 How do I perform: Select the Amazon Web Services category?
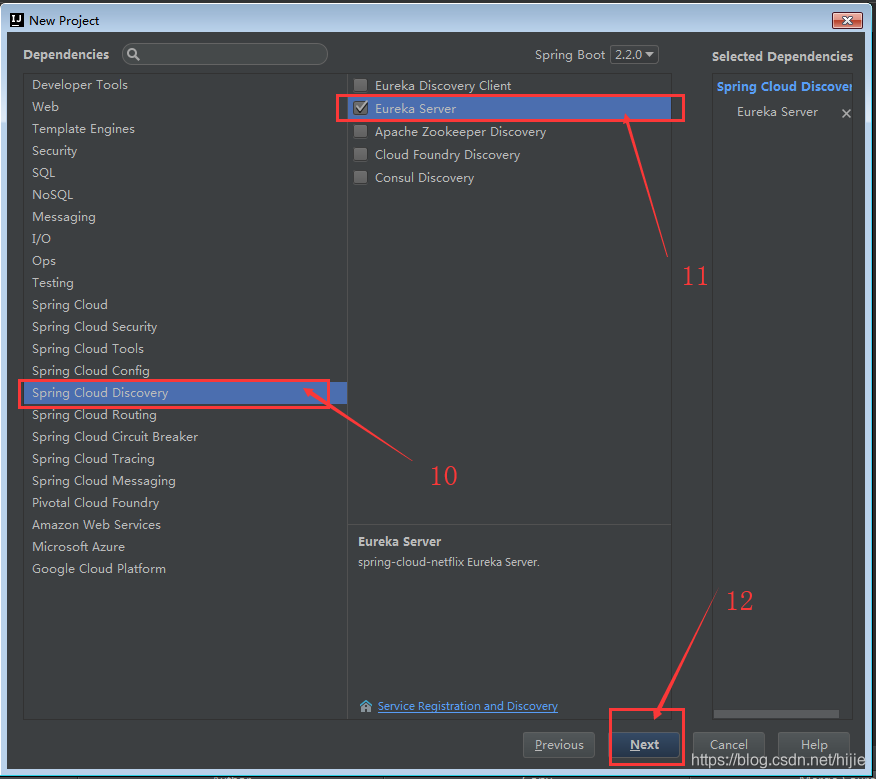[x=185, y=525]
